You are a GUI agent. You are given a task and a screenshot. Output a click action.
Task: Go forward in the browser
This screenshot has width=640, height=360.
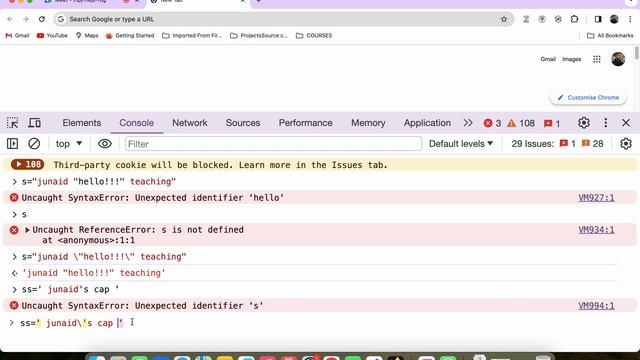coord(25,19)
